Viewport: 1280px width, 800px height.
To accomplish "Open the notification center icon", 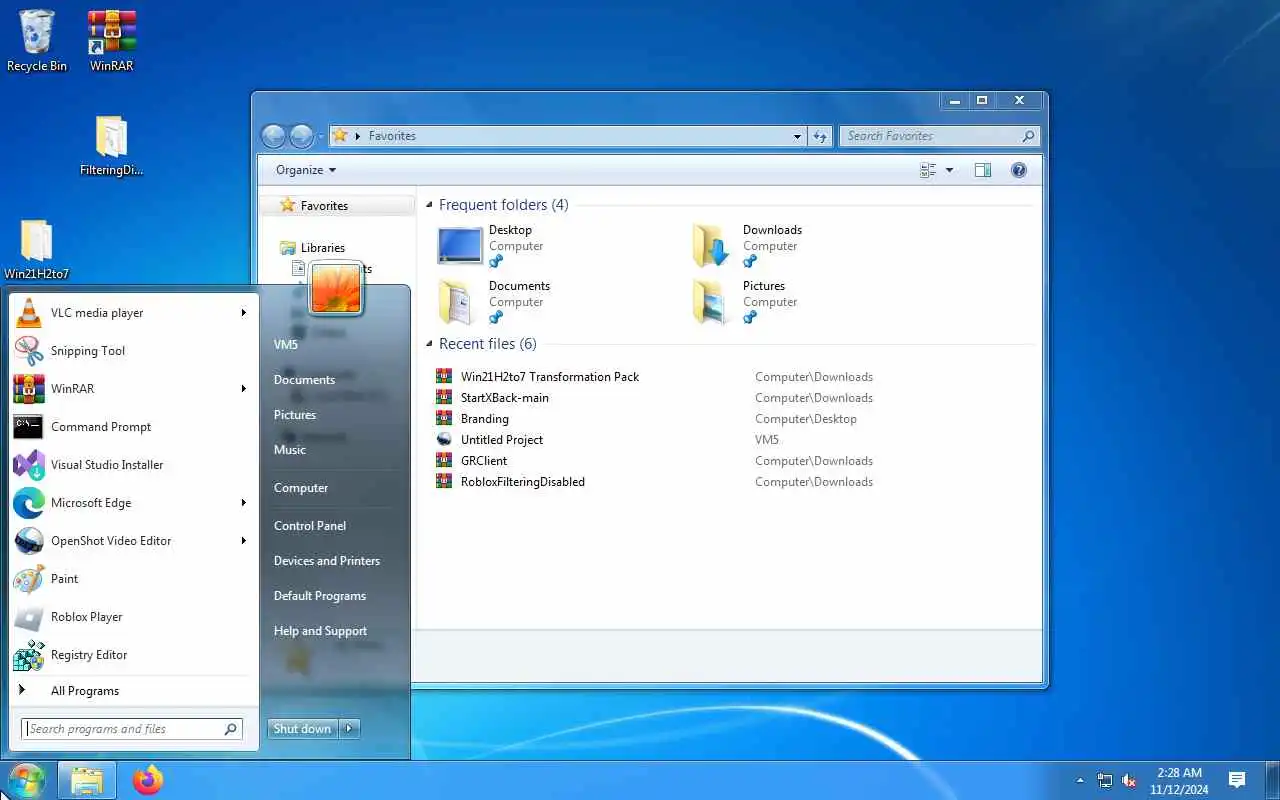I will tap(1237, 780).
